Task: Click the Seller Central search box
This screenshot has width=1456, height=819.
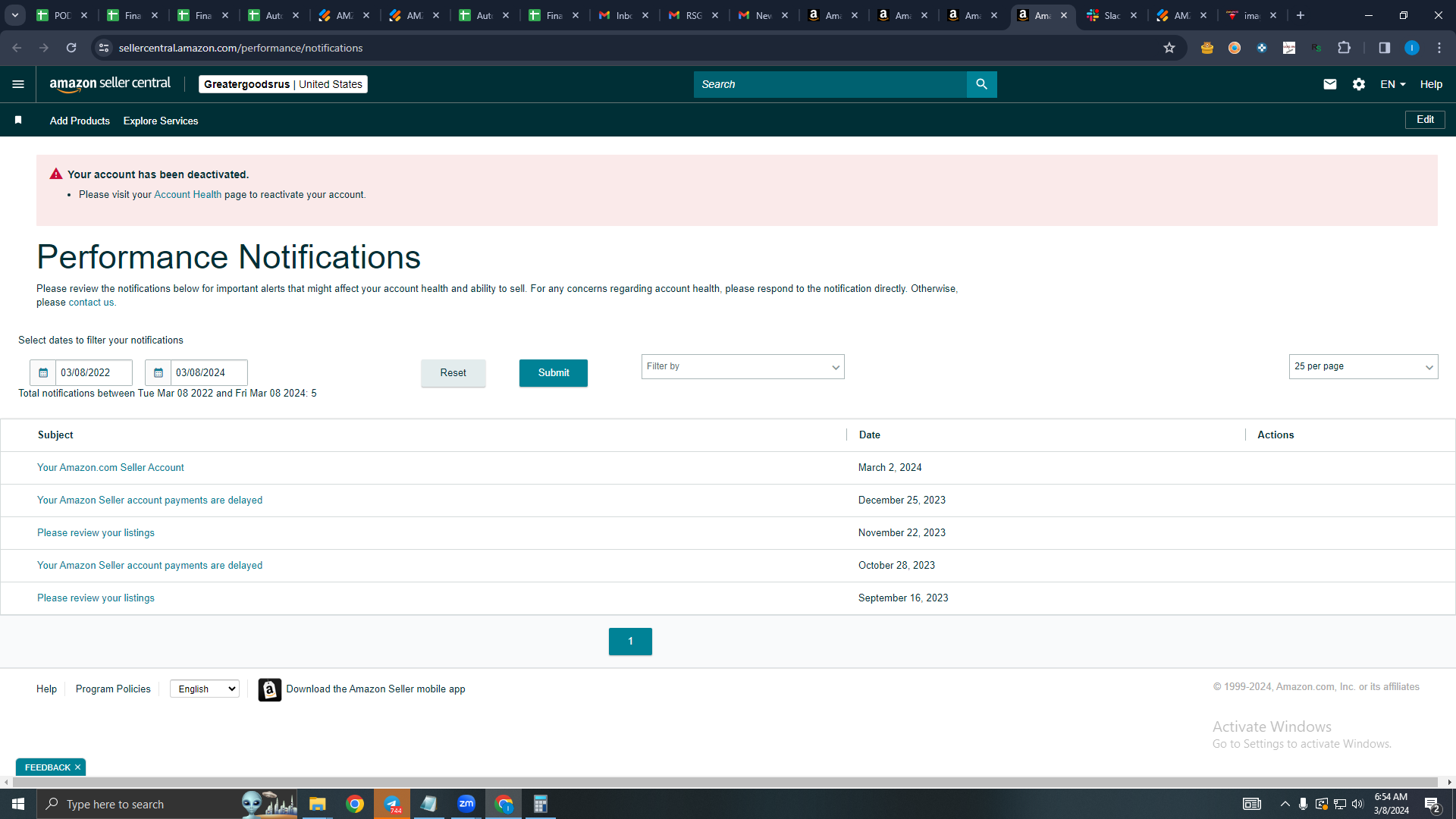Action: (x=830, y=84)
